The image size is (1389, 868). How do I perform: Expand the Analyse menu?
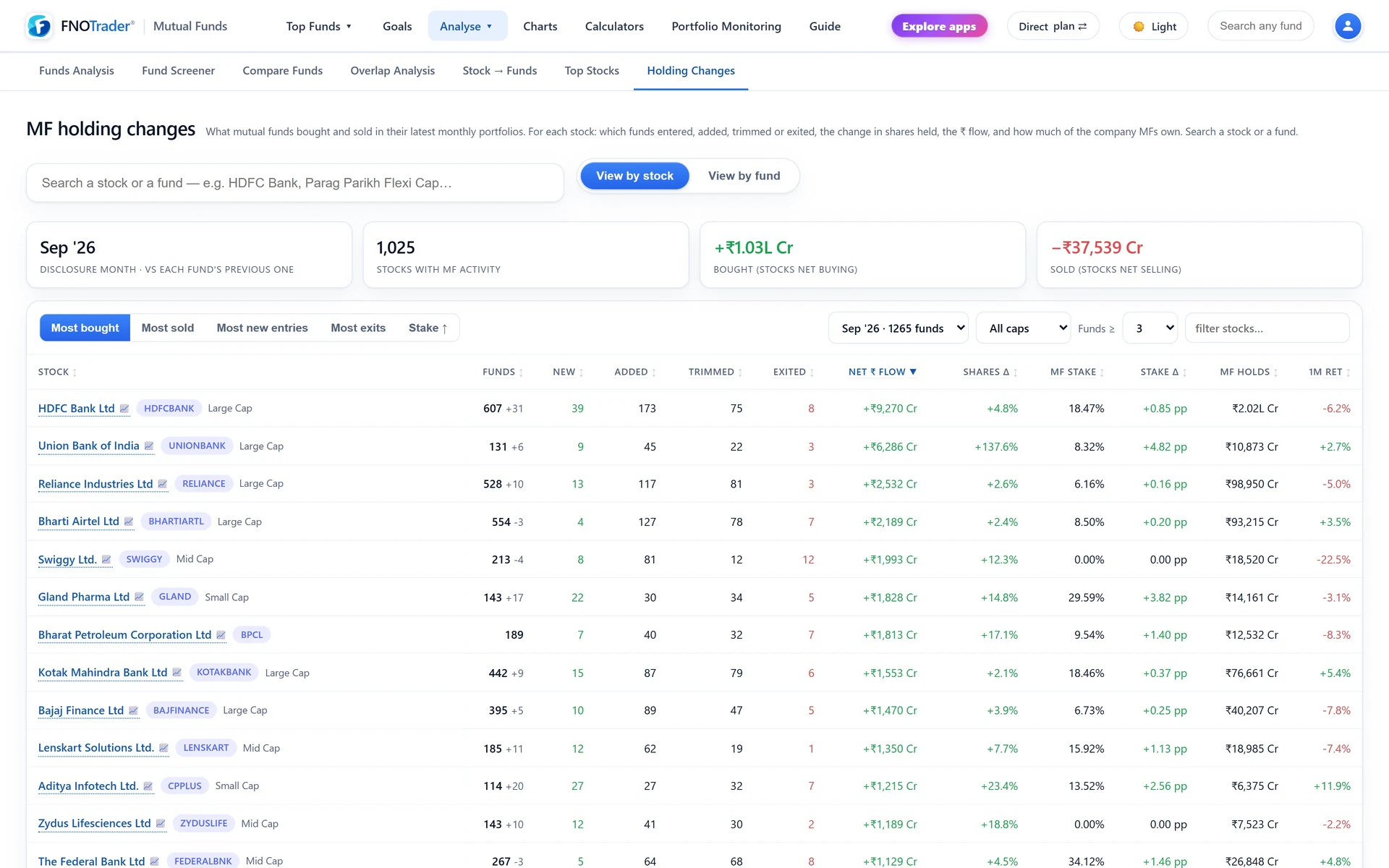pos(467,26)
